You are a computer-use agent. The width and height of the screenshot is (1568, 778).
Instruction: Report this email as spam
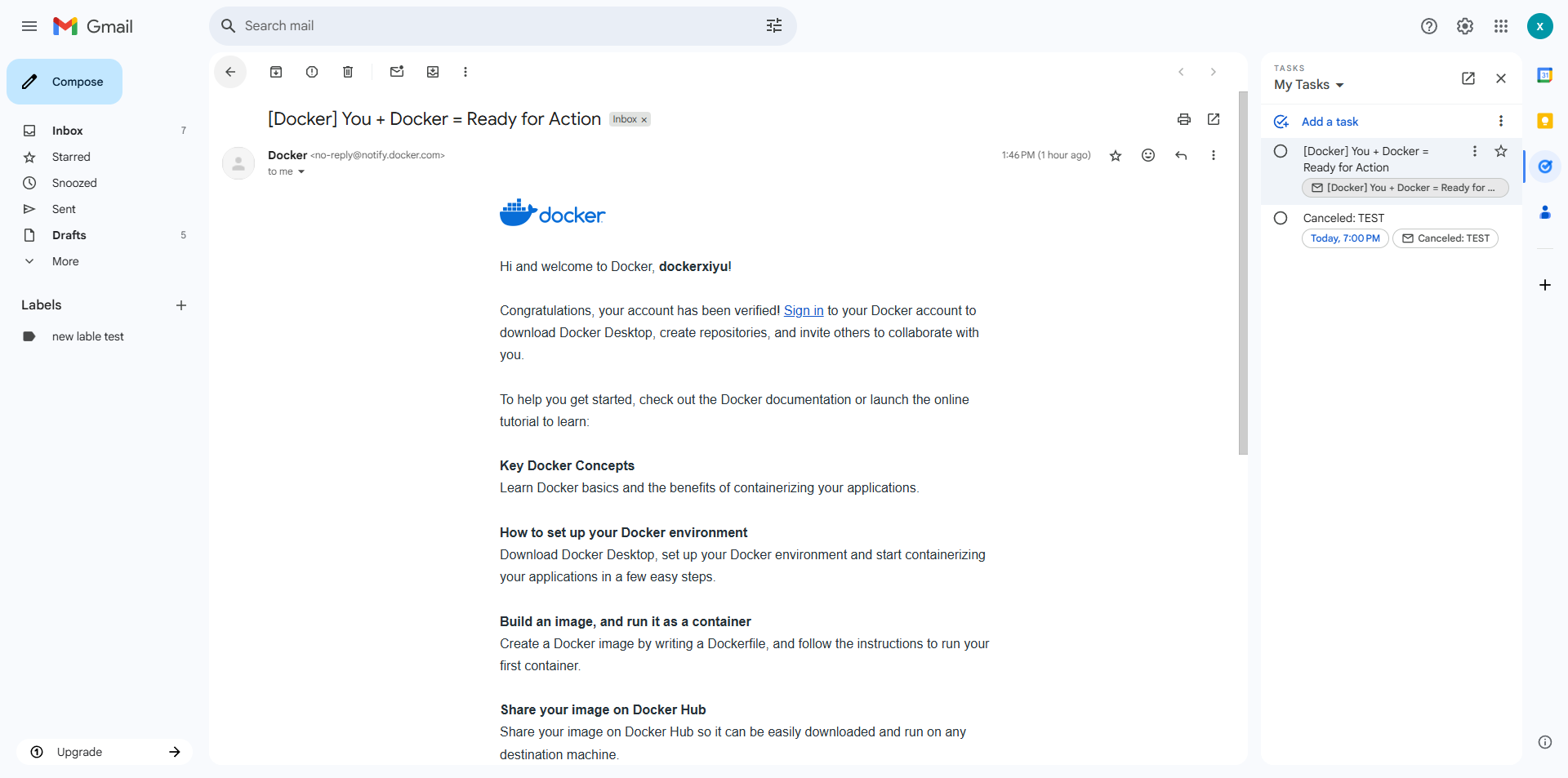(x=312, y=72)
